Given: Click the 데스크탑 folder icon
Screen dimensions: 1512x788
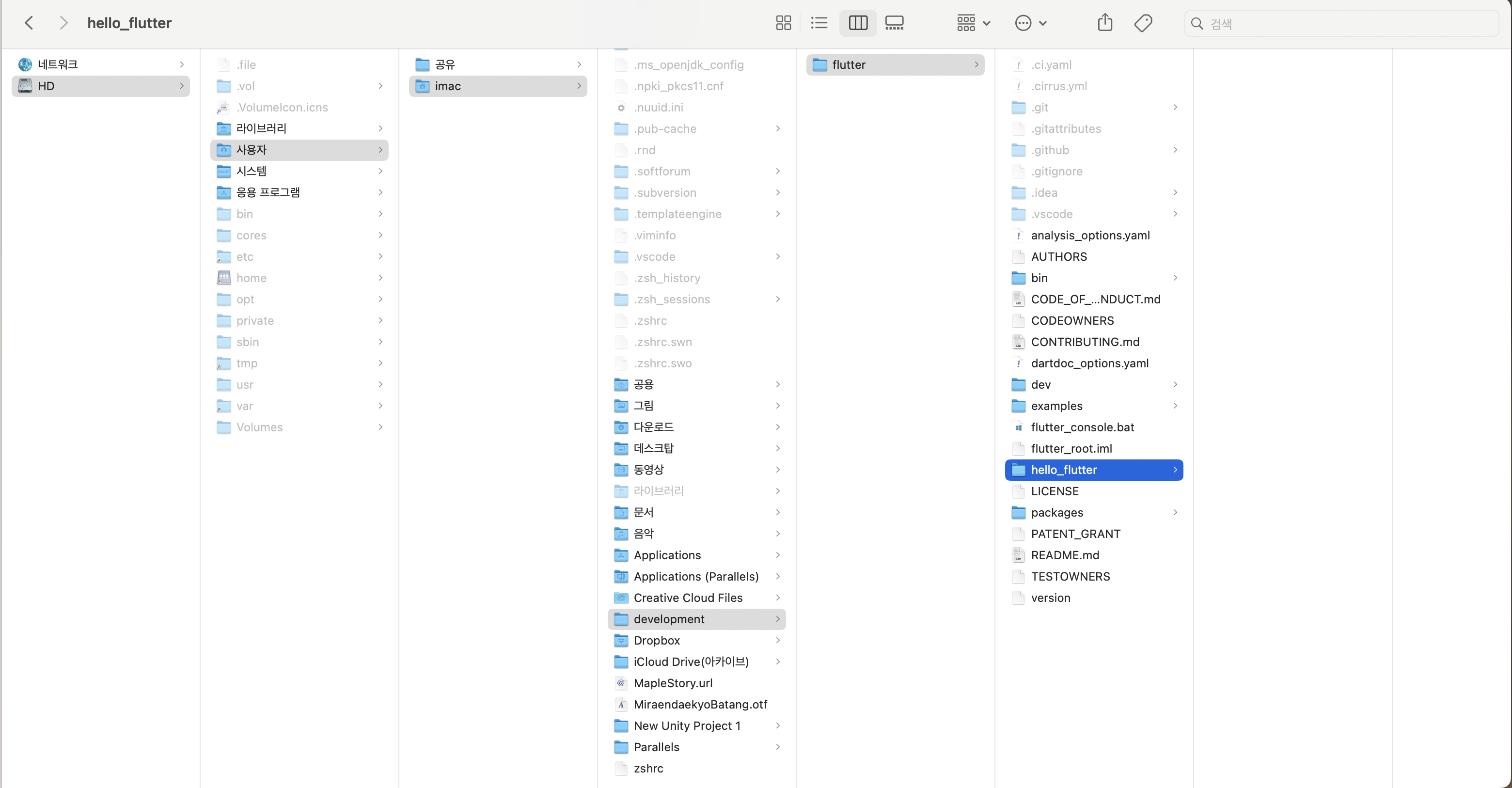Looking at the screenshot, I should (x=621, y=449).
